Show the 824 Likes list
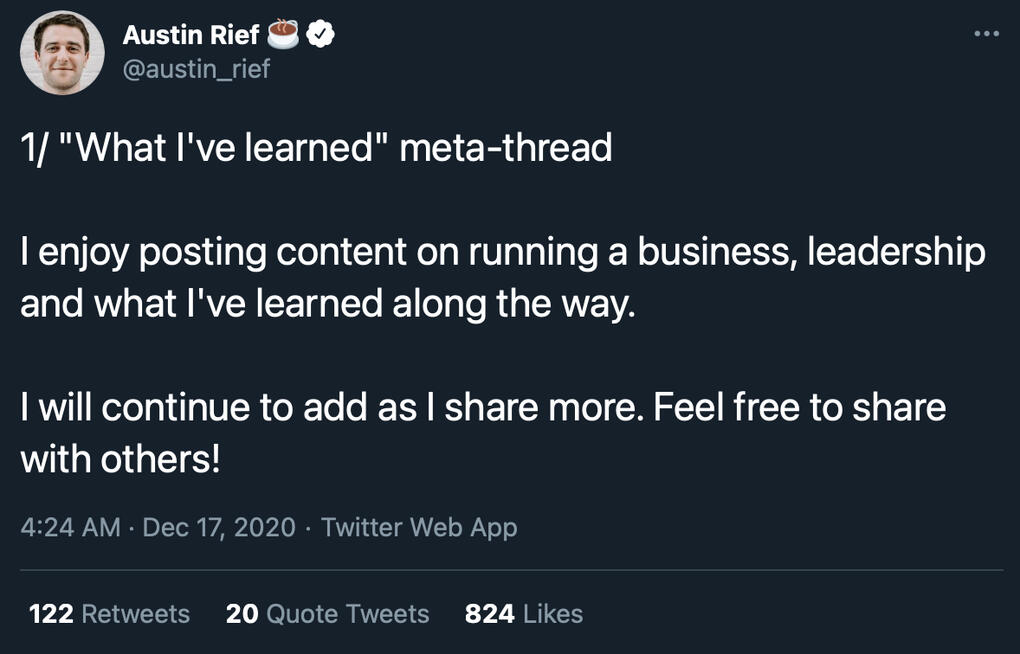 click(x=523, y=613)
